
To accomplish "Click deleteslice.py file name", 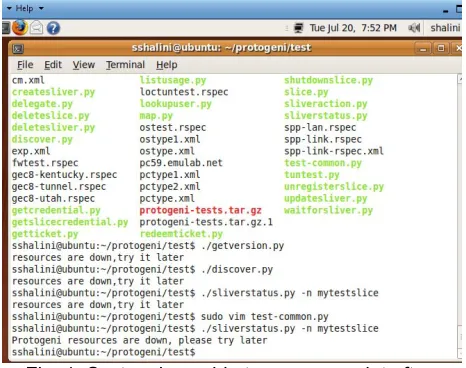I will (x=51, y=116).
